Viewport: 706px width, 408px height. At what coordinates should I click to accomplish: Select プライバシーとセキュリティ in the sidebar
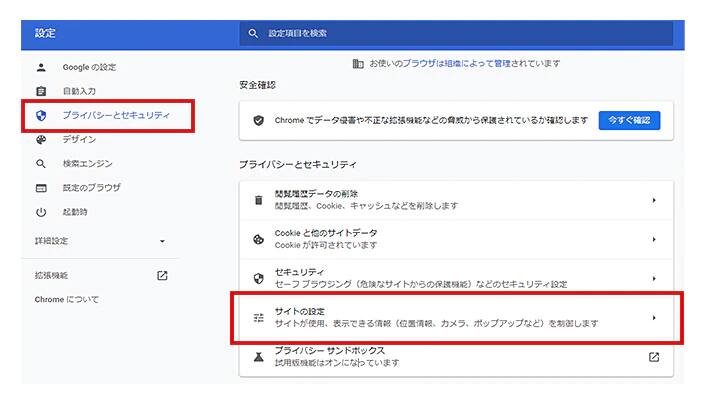point(116,115)
